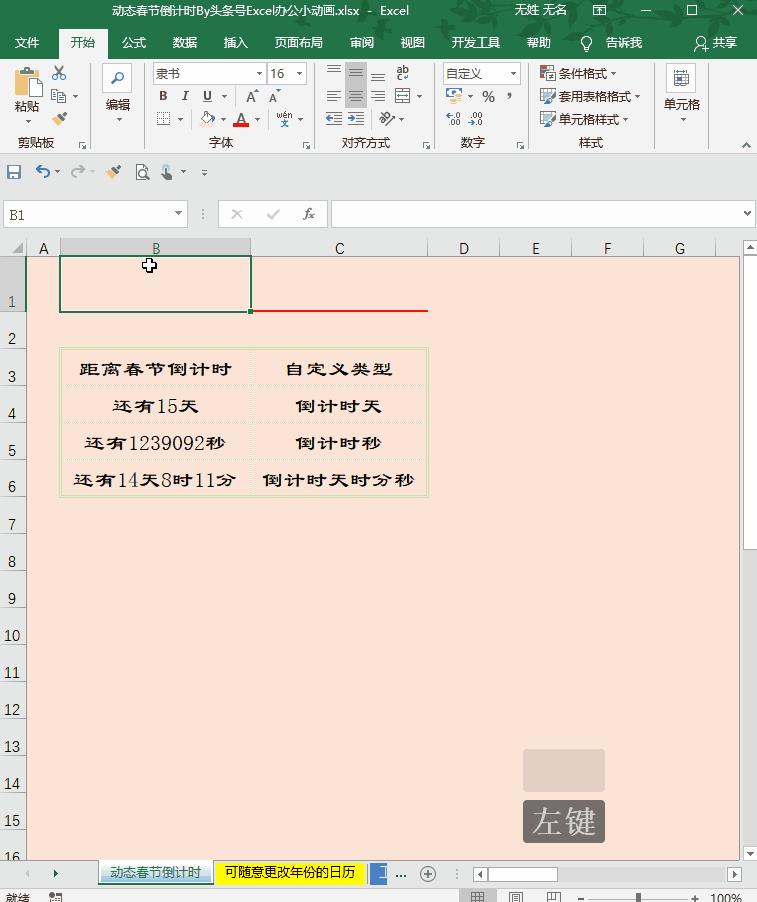Image resolution: width=757 pixels, height=902 pixels.
Task: Align text right
Action: [378, 96]
